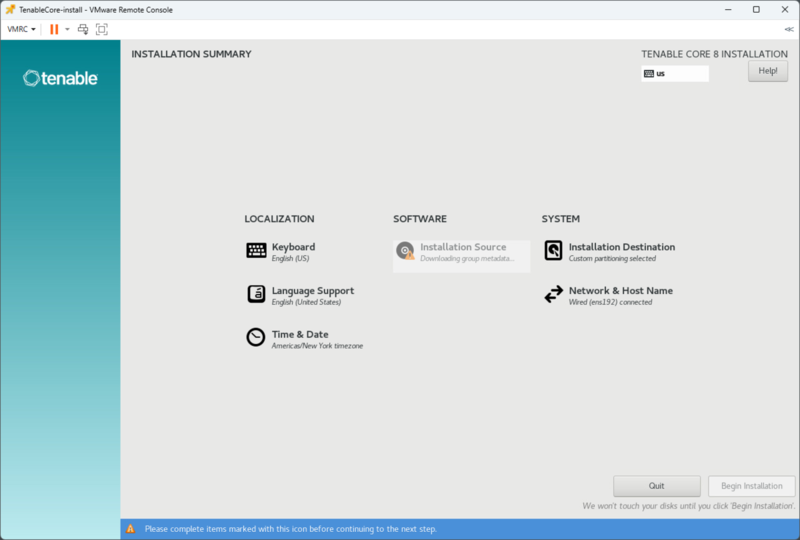800x540 pixels.
Task: Click the LOCALIZATION section heading
Action: 279,219
